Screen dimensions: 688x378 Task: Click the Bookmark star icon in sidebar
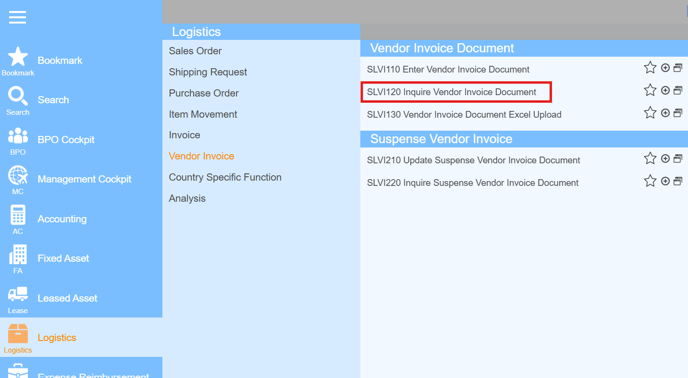click(x=18, y=57)
